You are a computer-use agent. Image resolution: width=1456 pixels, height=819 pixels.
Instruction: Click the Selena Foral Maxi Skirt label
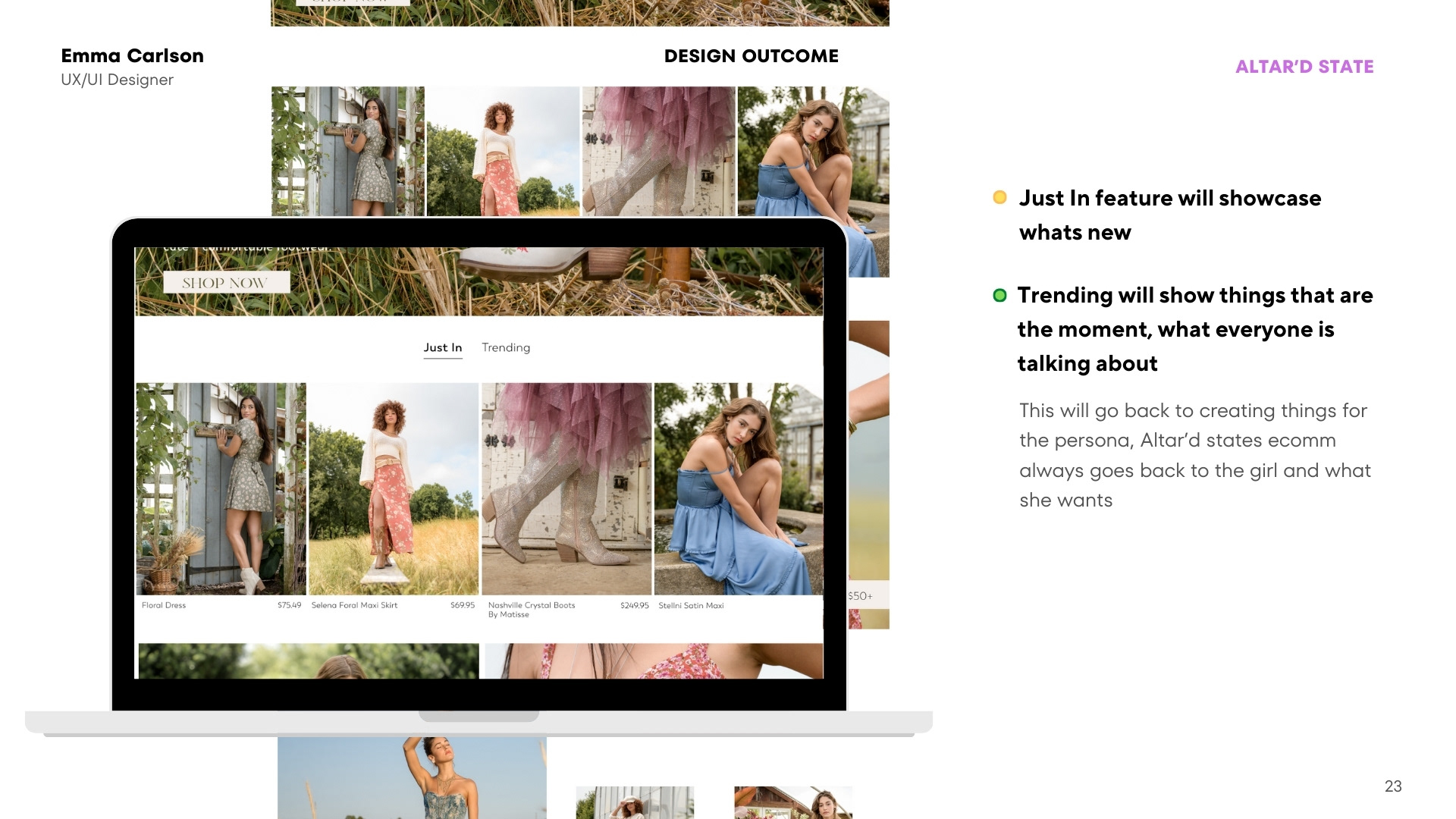tap(354, 605)
